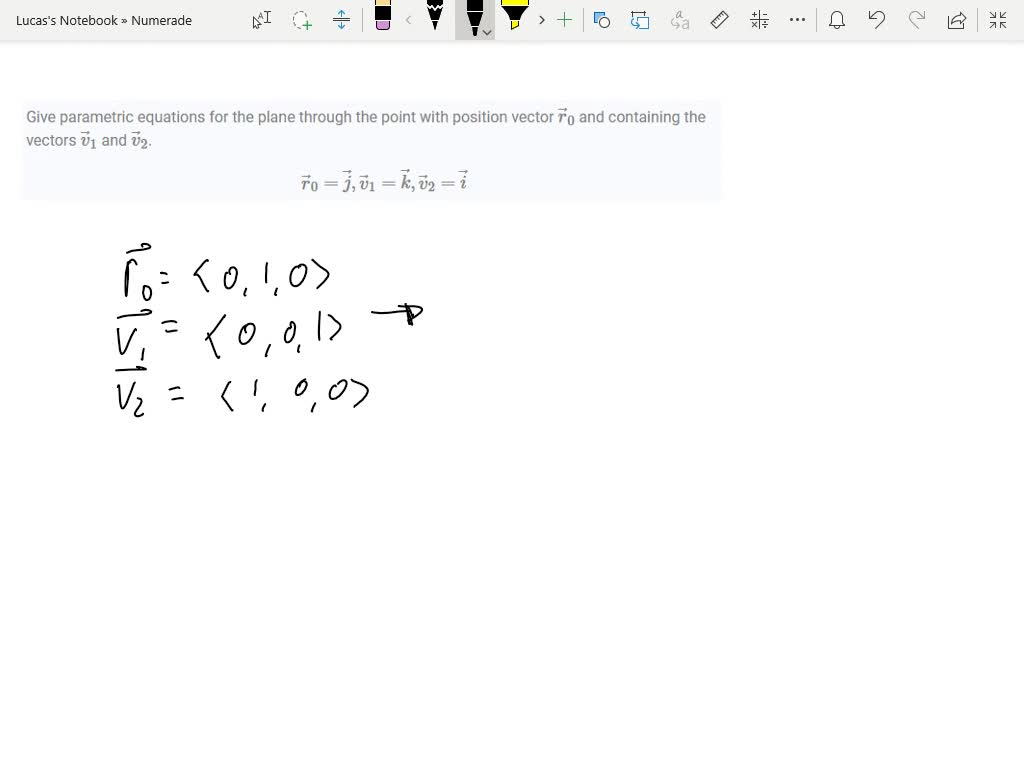Activate the Lasso Select tool
This screenshot has height=768, width=1024.
pyautogui.click(x=301, y=20)
